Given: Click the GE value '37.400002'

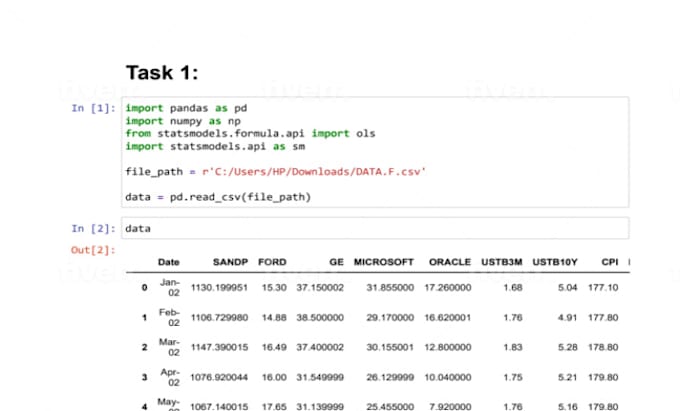Looking at the screenshot, I should pyautogui.click(x=320, y=347).
